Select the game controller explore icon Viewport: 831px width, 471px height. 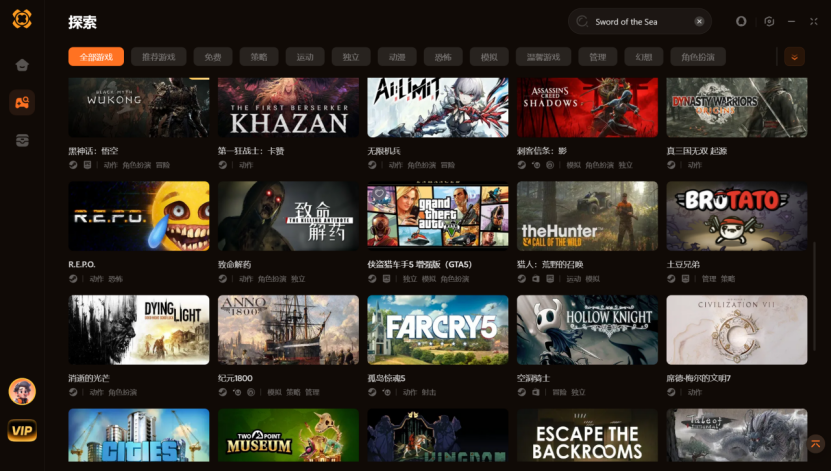[x=22, y=102]
